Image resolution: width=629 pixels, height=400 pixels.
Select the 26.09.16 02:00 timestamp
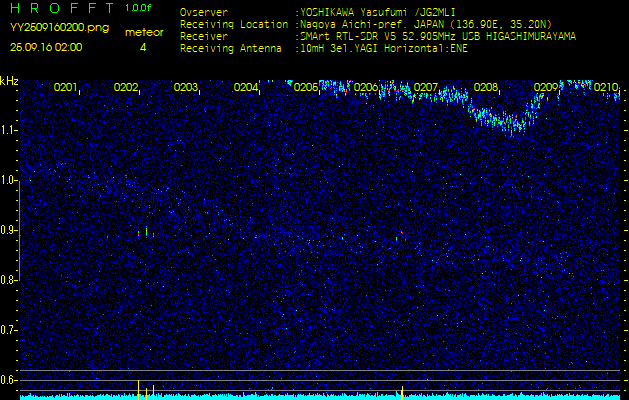[x=46, y=47]
